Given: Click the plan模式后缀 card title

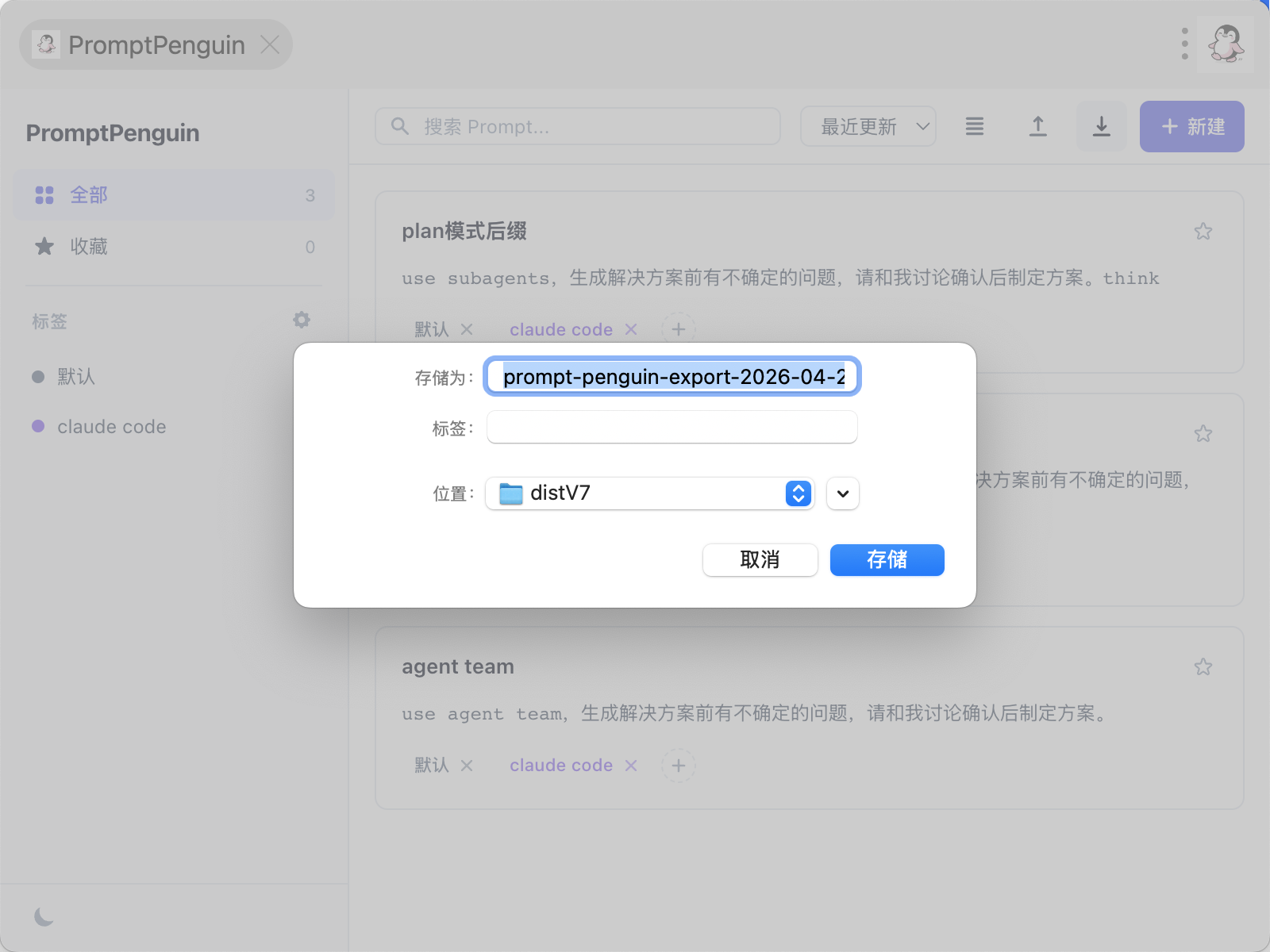Looking at the screenshot, I should pyautogui.click(x=464, y=231).
